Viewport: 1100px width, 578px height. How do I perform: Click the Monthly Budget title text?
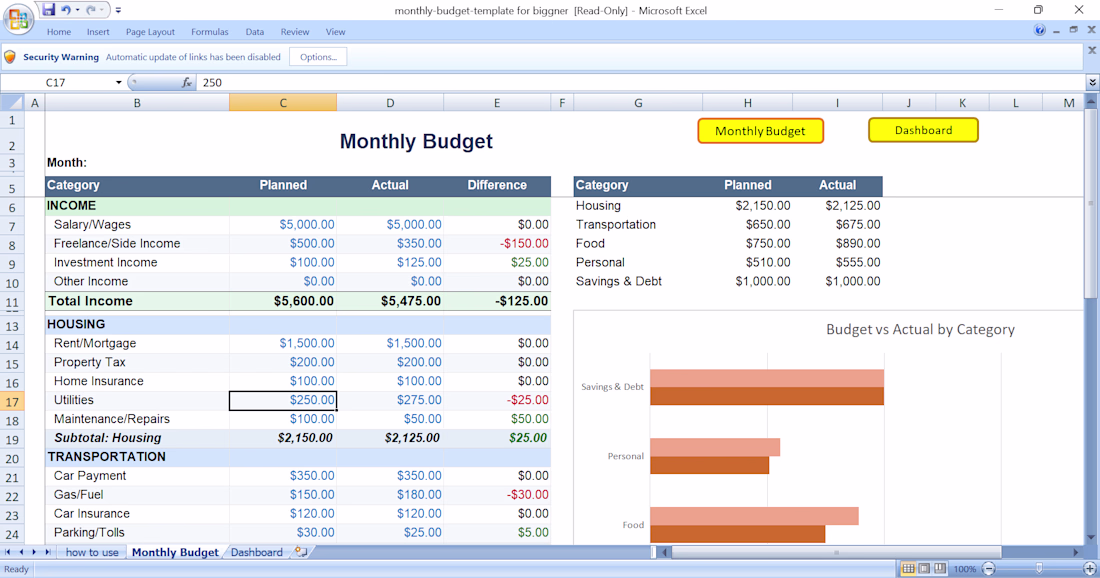click(x=416, y=141)
